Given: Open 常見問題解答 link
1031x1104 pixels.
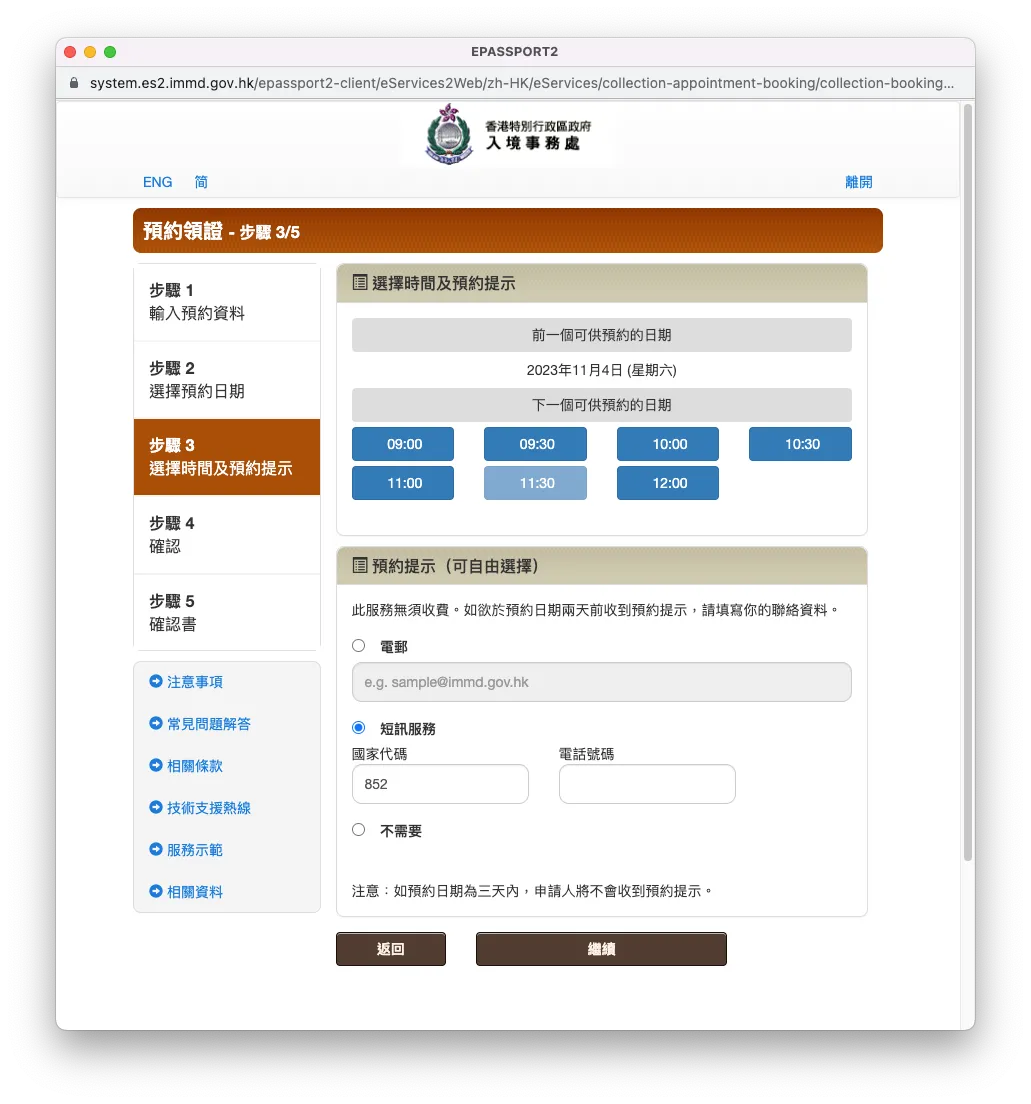Looking at the screenshot, I should [x=209, y=724].
